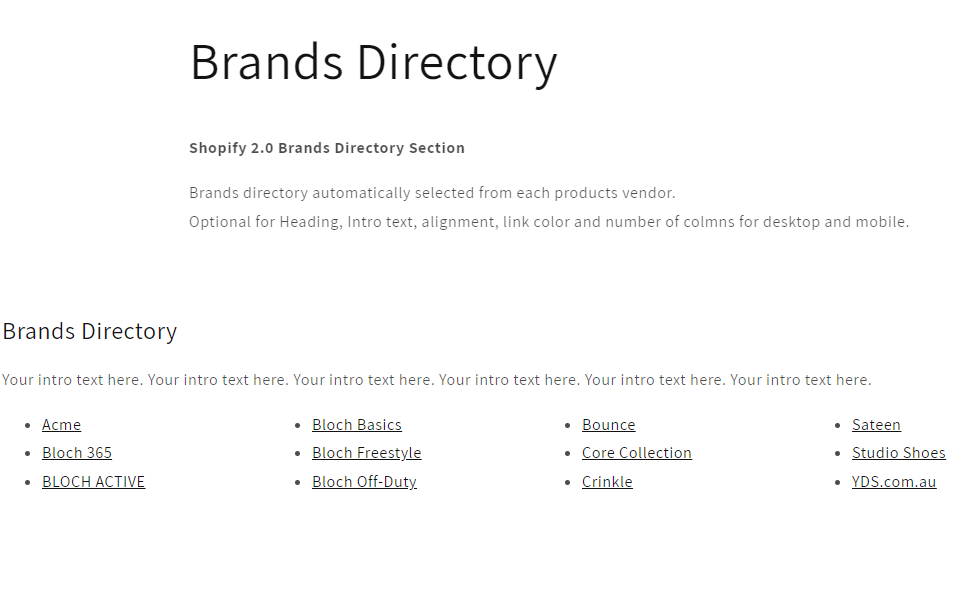
Task: Click the 'automatically selected from each products vendor' line
Action: (432, 193)
